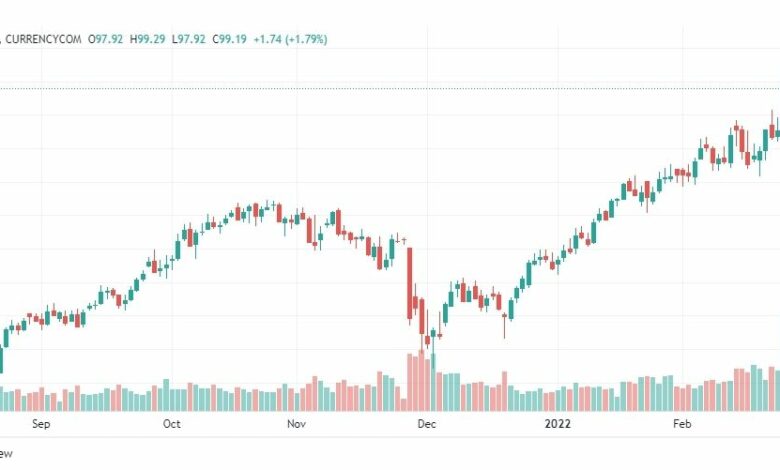Image resolution: width=780 pixels, height=470 pixels.
Task: Select the high price value H99.29
Action: click(x=147, y=39)
